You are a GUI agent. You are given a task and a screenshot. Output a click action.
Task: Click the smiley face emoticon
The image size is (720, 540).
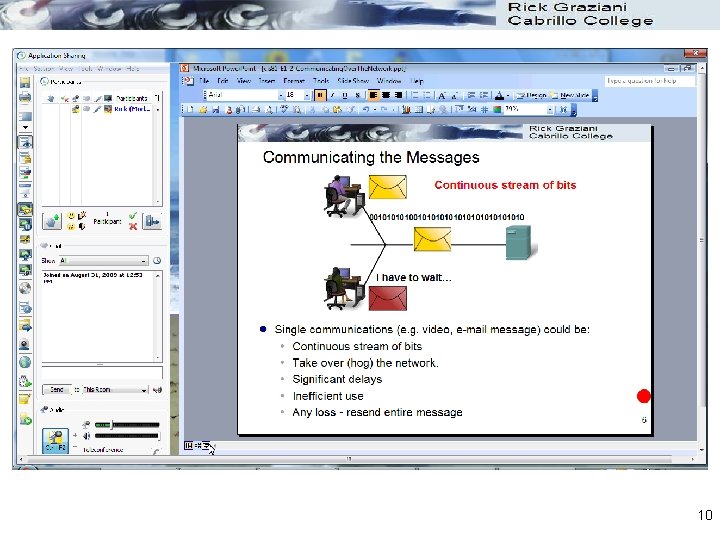[x=71, y=215]
